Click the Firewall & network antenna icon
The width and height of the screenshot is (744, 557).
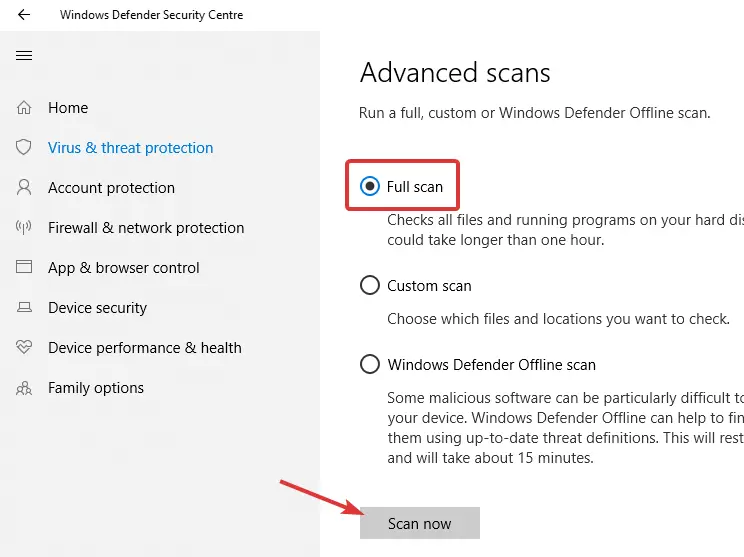(x=24, y=228)
